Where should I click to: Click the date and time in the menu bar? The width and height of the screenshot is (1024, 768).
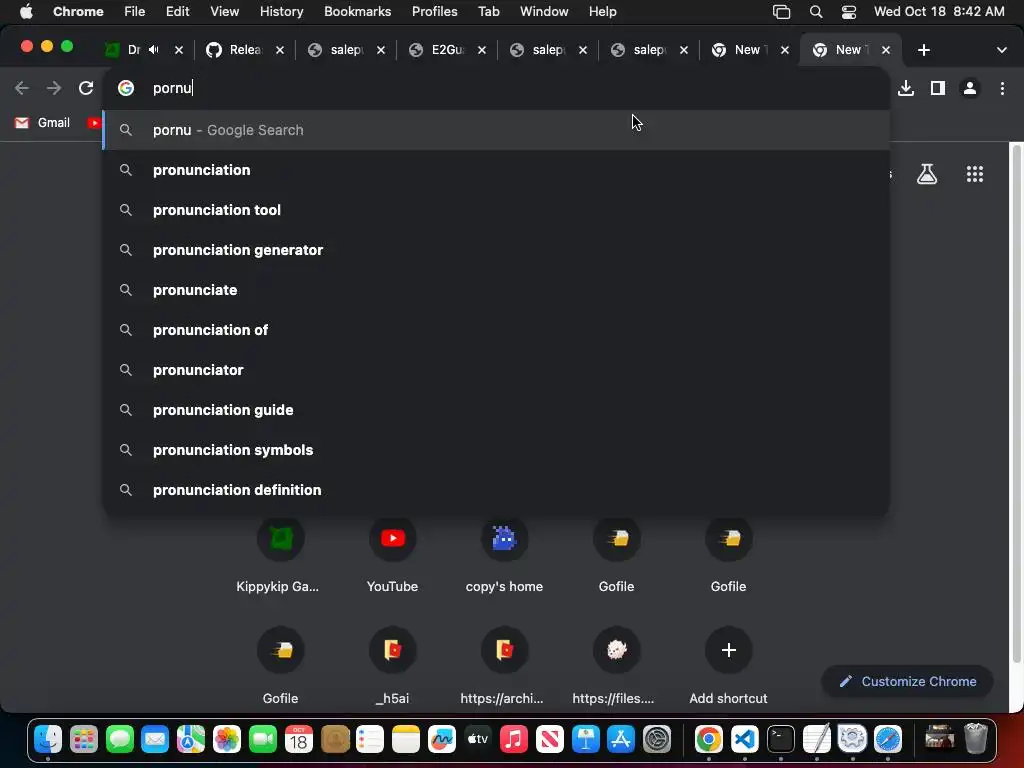[938, 12]
